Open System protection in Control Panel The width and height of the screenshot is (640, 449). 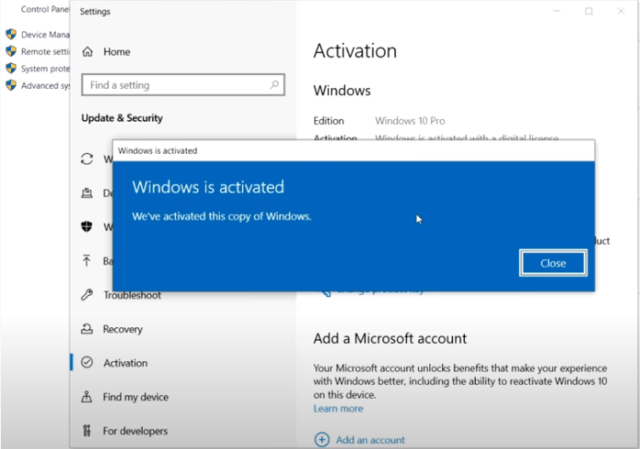(x=45, y=69)
